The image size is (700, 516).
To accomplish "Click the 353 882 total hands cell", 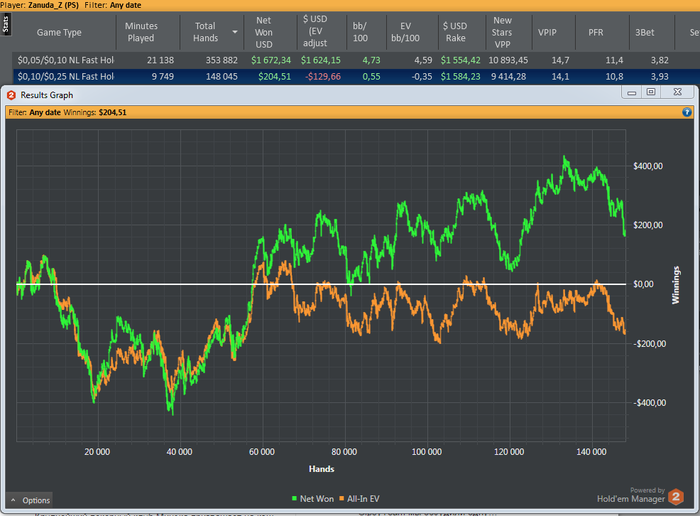I will click(x=222, y=60).
